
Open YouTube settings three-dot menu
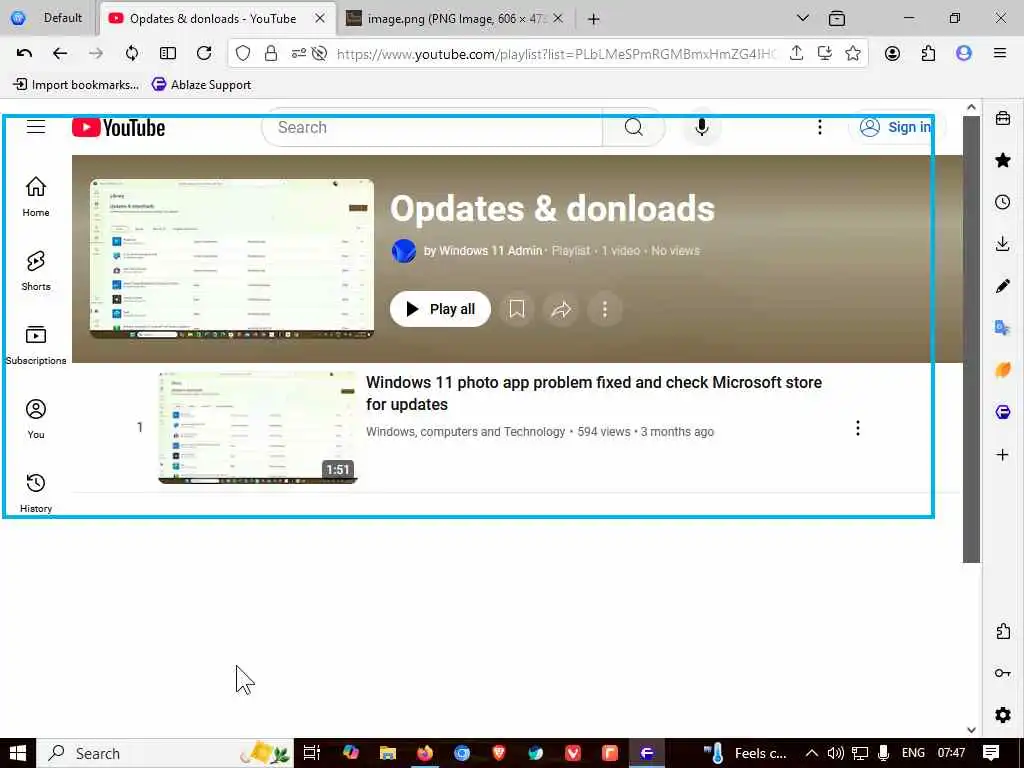click(820, 127)
